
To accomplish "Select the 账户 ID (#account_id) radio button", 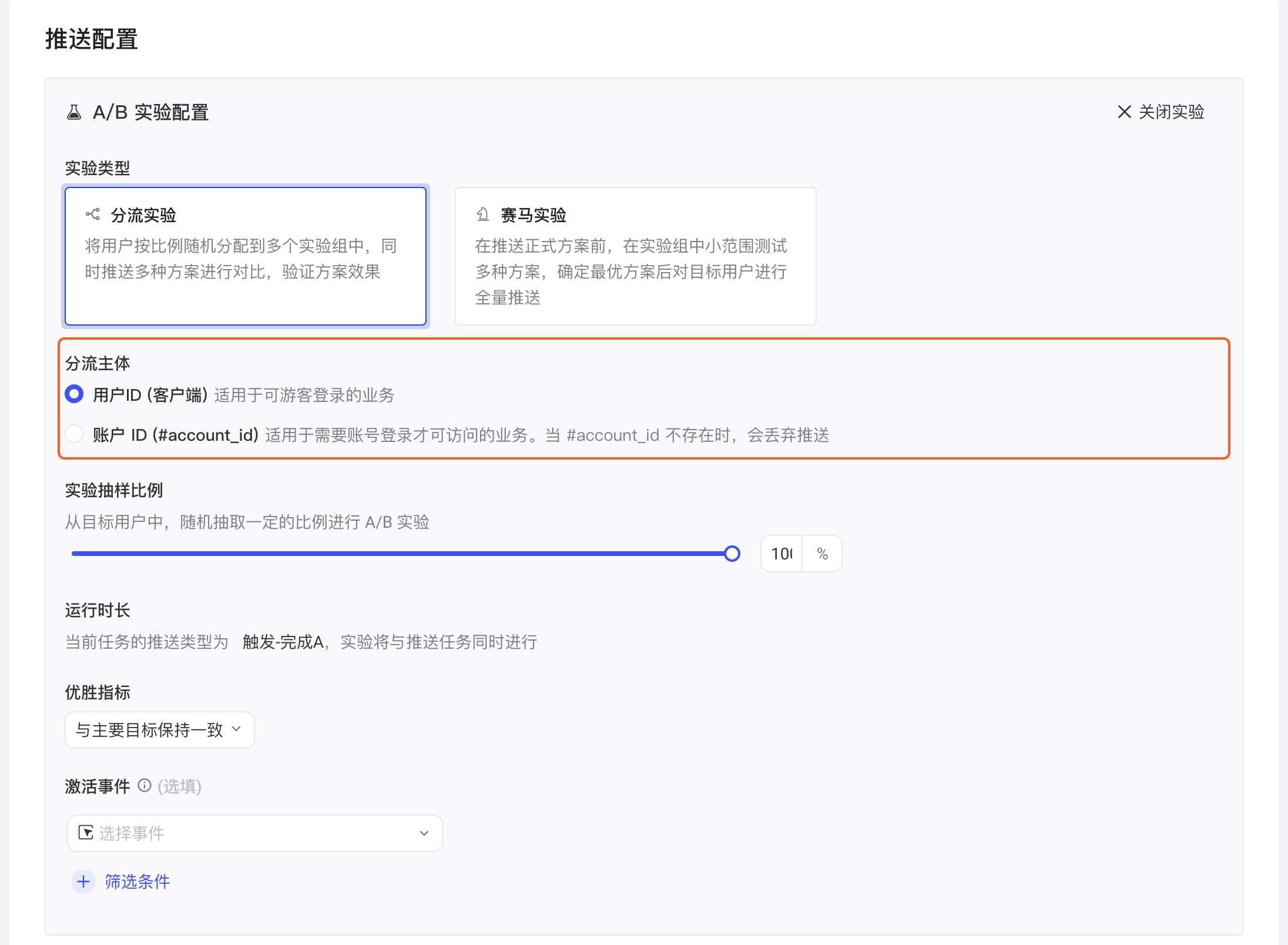I will 74,434.
